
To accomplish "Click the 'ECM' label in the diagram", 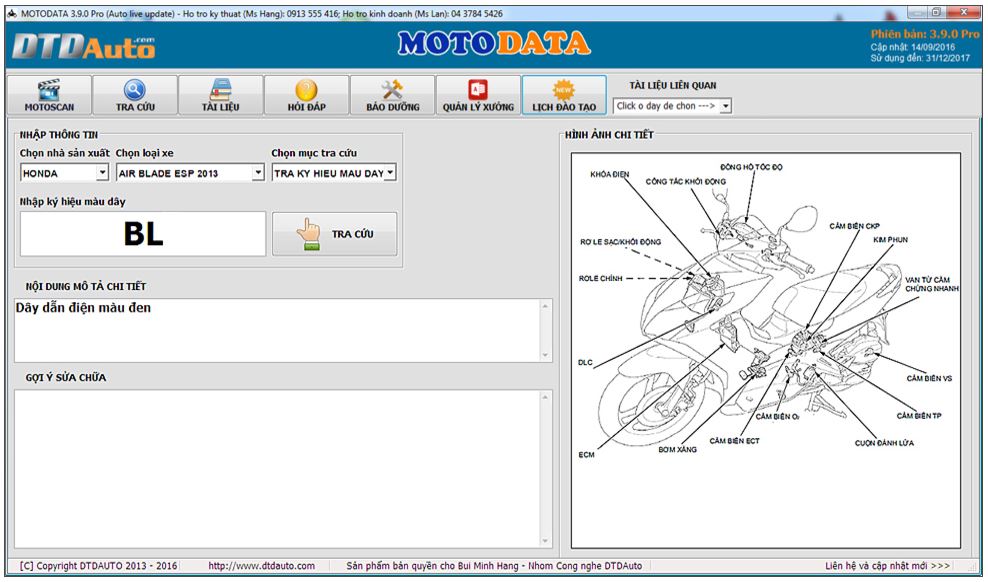I will tap(586, 455).
